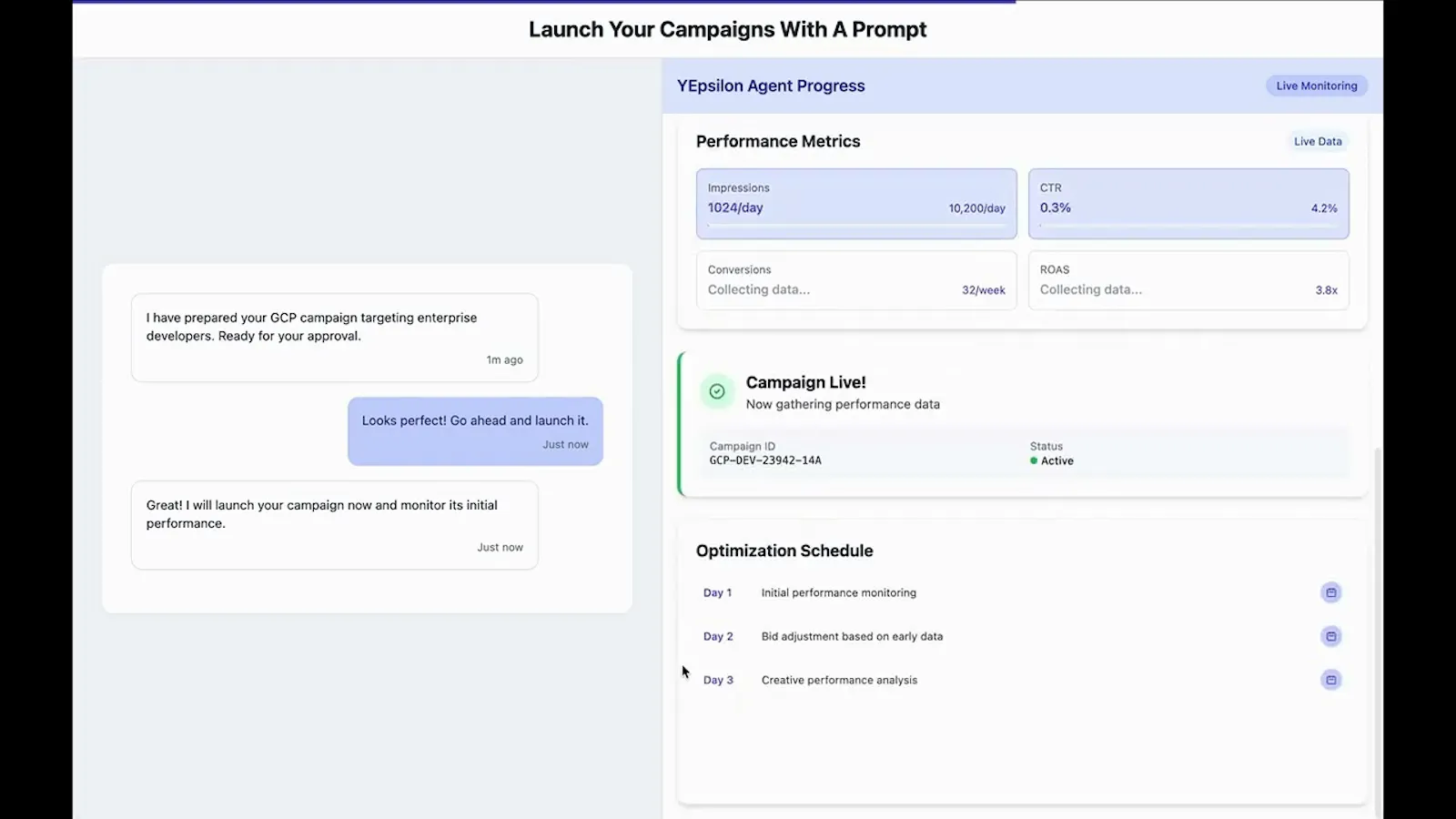Screen dimensions: 1456x819
Task: Click the 3.8x ROAS target value
Action: coord(1326,290)
